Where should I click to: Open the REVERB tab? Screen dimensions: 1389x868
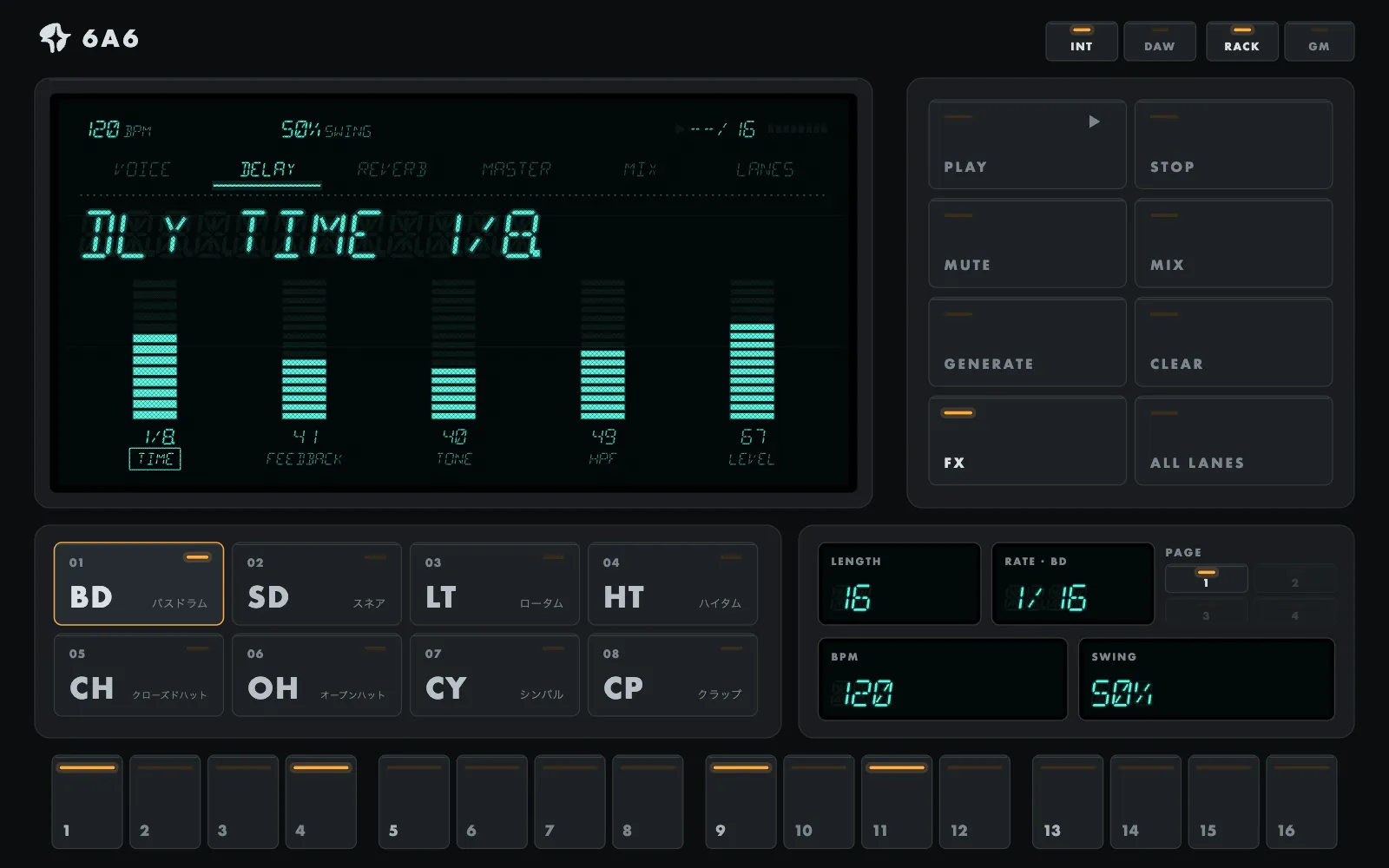pos(392,169)
